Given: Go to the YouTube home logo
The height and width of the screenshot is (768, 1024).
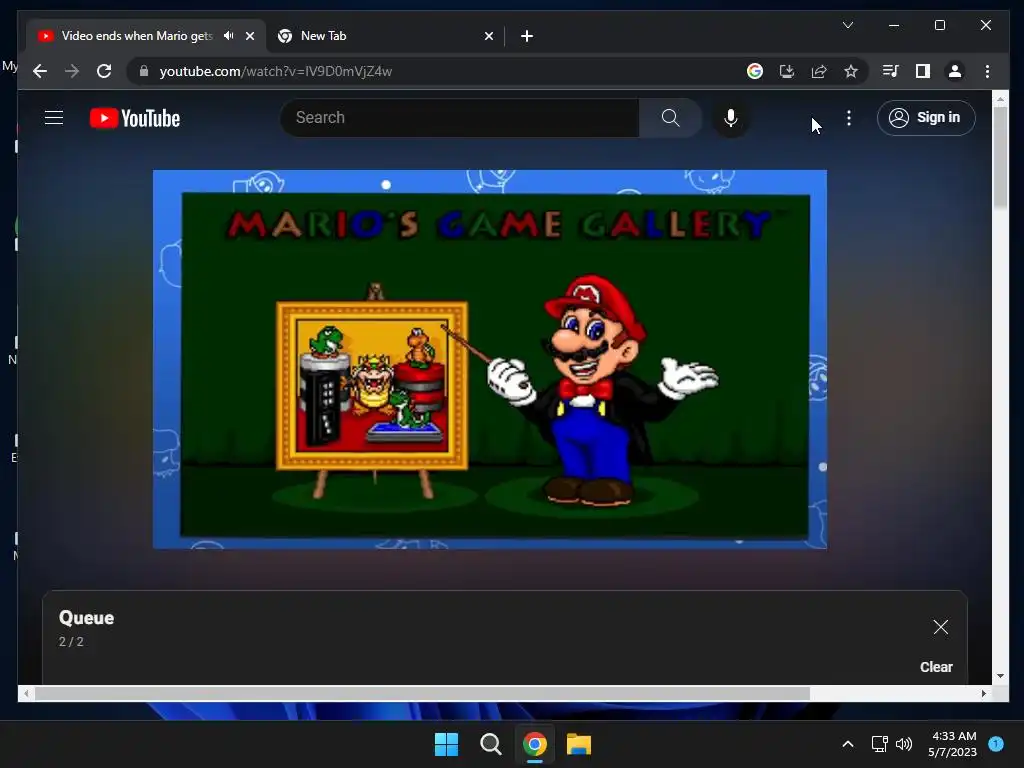Looking at the screenshot, I should click(135, 118).
